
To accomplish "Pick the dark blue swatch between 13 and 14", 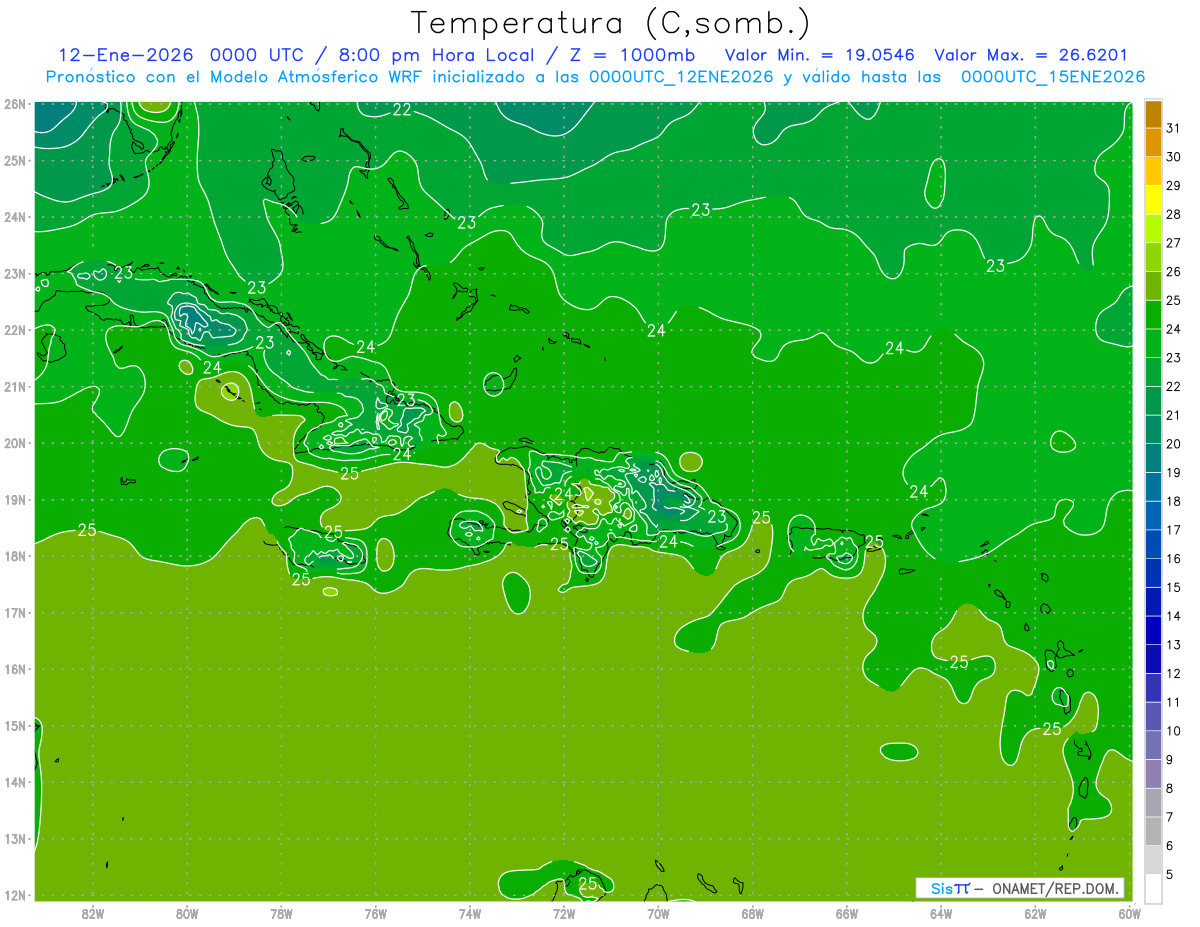I will click(1153, 630).
